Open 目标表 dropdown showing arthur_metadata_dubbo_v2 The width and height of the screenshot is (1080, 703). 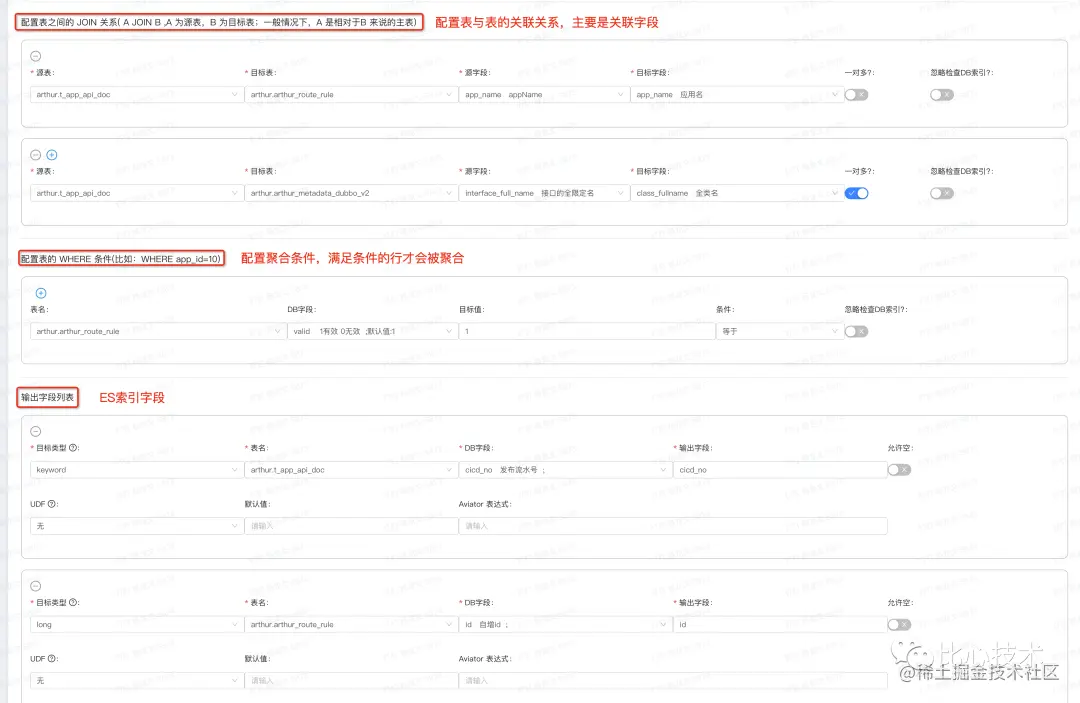(351, 193)
